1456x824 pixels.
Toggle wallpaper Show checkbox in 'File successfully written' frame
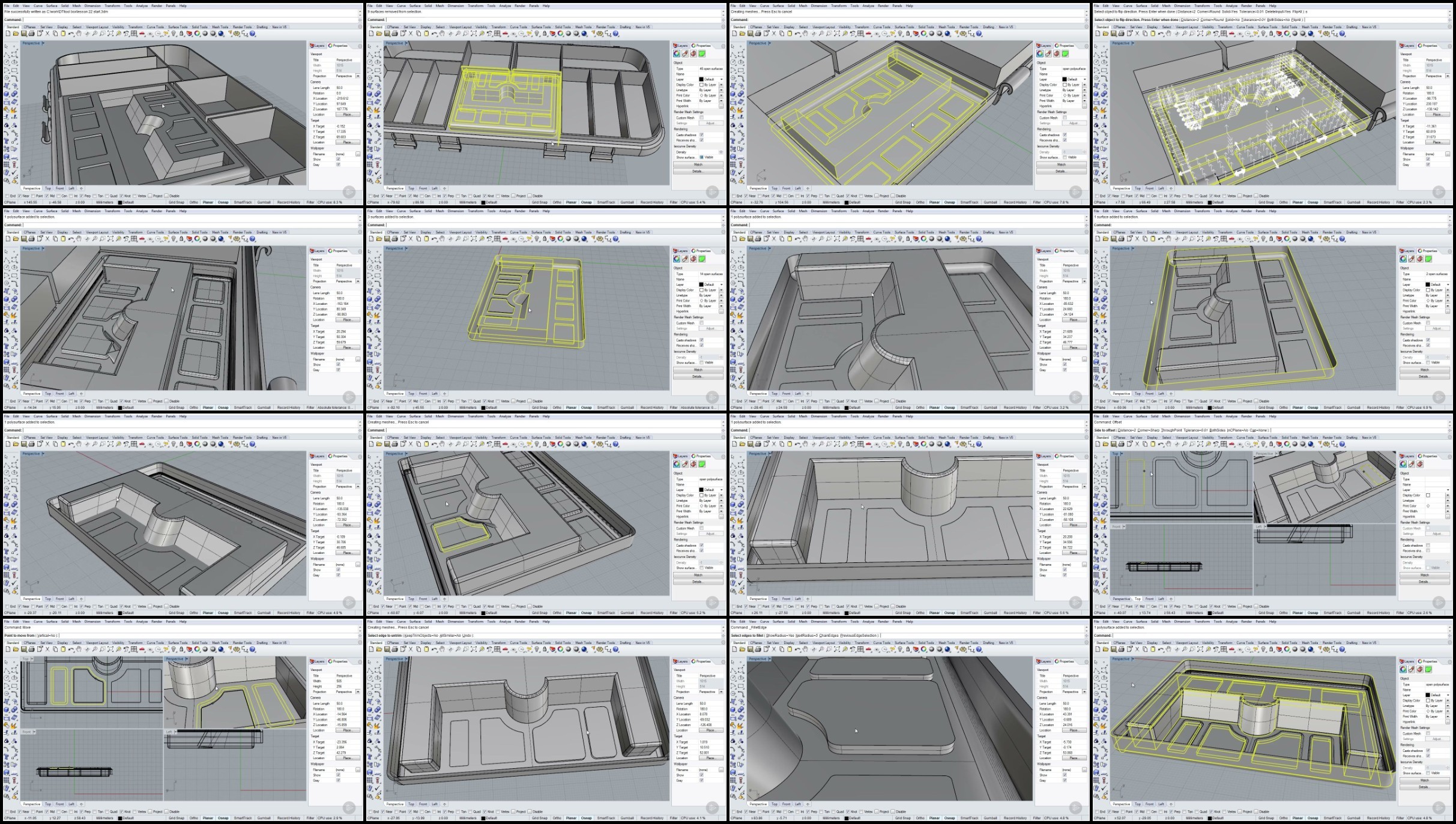pyautogui.click(x=338, y=159)
